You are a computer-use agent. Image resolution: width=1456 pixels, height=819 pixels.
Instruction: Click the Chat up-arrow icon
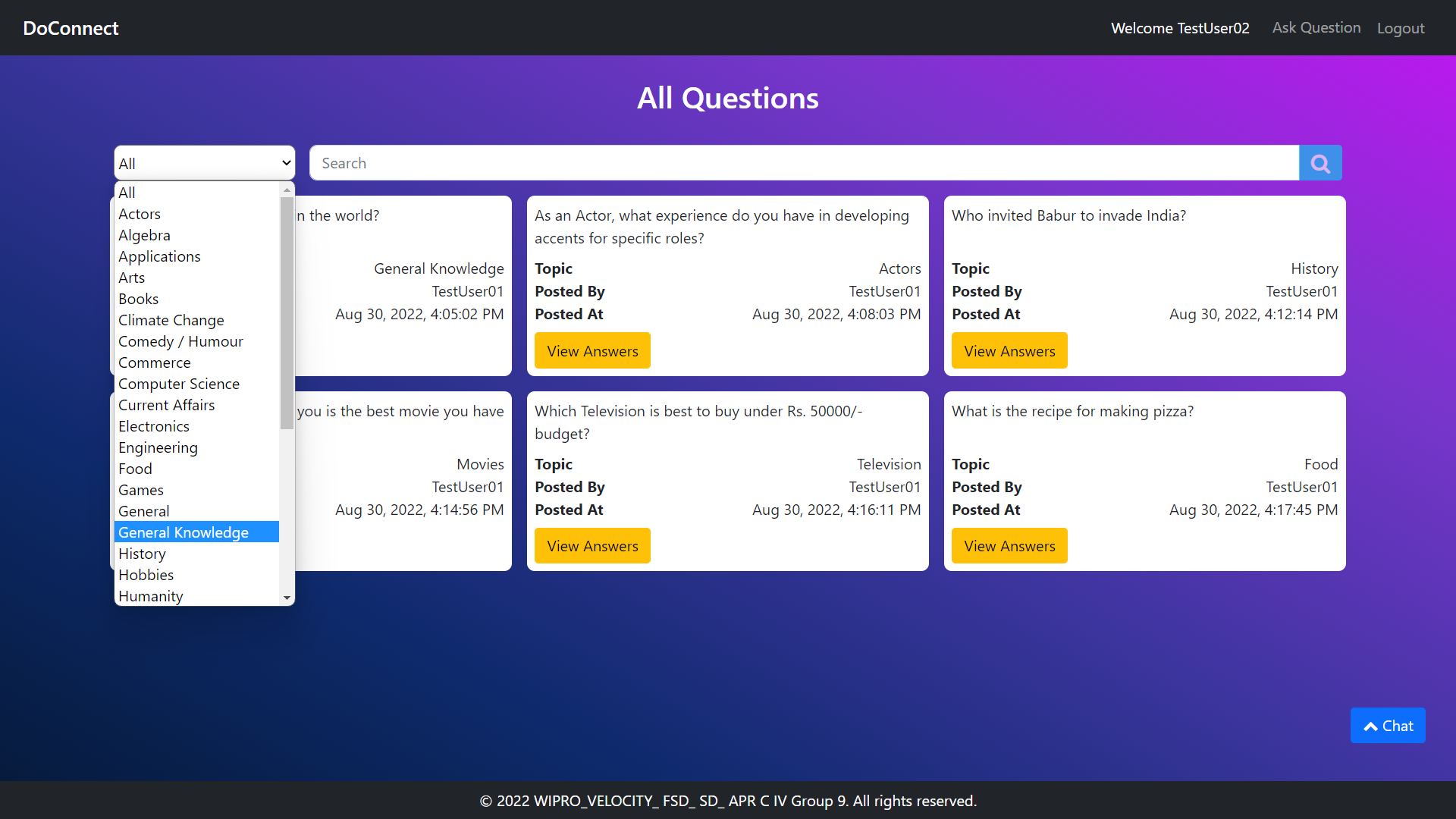point(1370,726)
